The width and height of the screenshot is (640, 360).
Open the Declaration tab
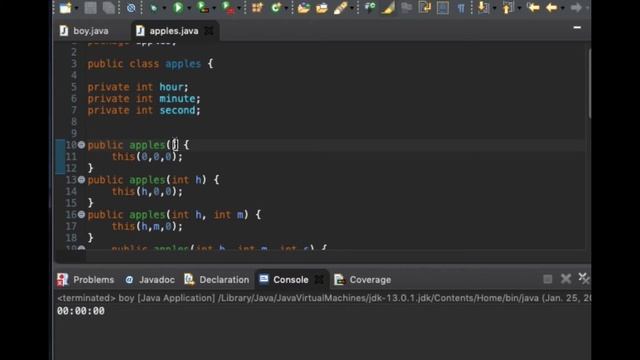[x=217, y=280]
